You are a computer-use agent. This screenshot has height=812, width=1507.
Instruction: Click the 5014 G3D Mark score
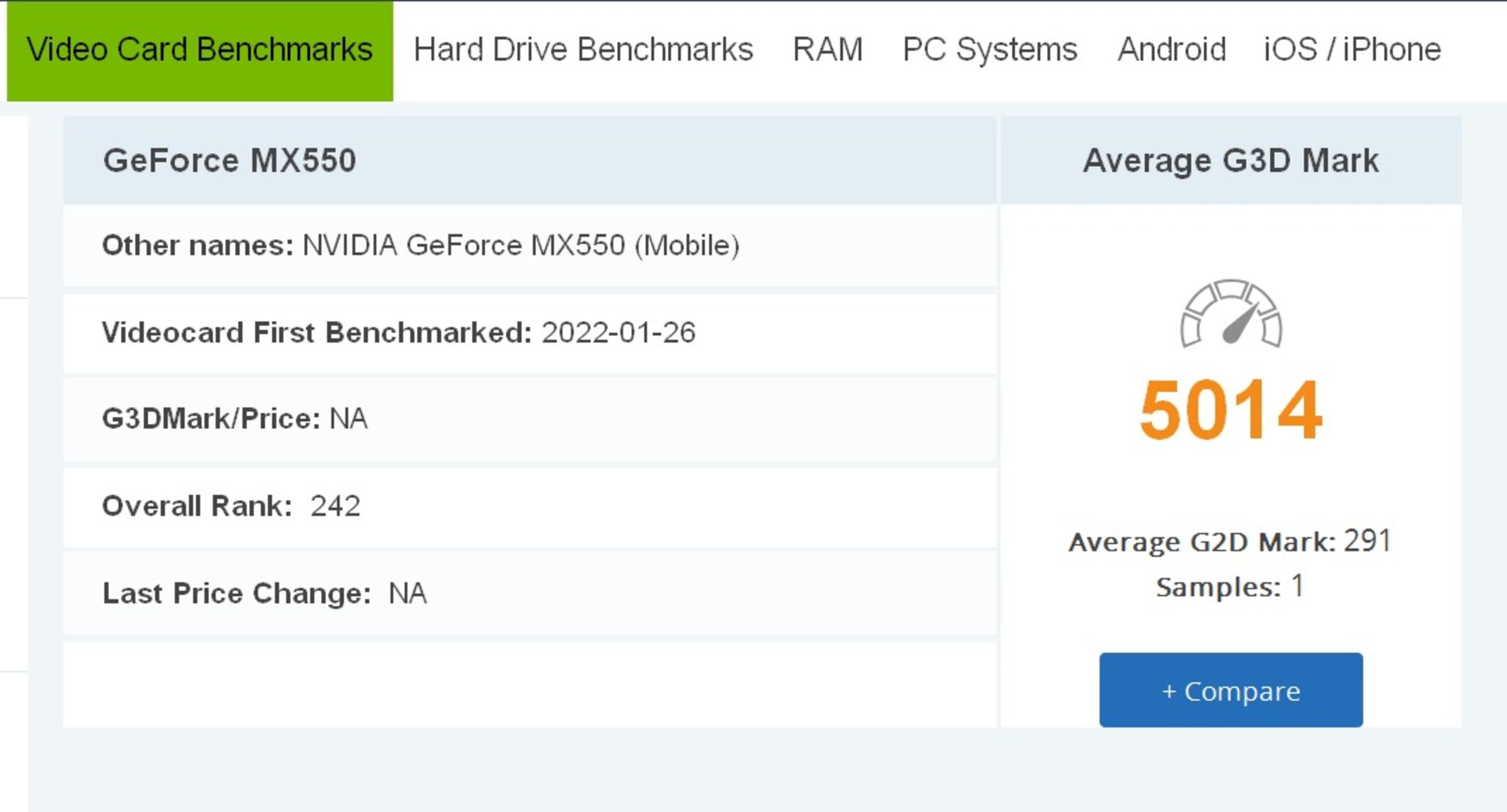click(1231, 410)
